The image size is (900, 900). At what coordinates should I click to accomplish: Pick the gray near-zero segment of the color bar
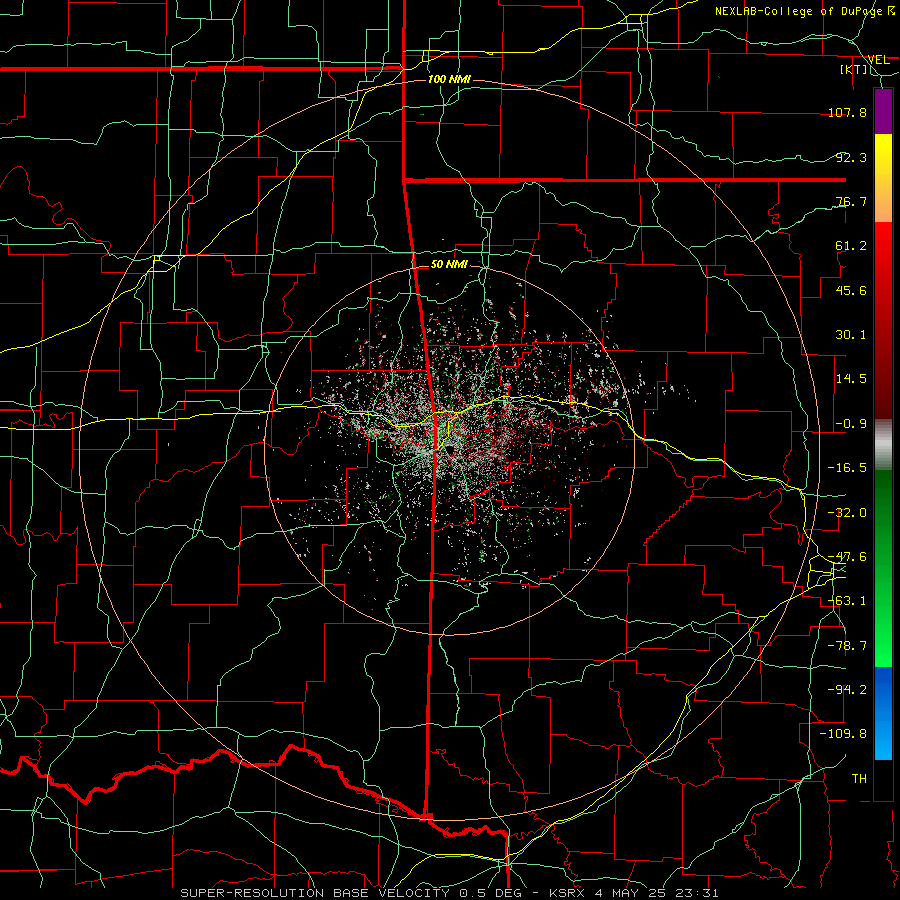click(x=883, y=445)
